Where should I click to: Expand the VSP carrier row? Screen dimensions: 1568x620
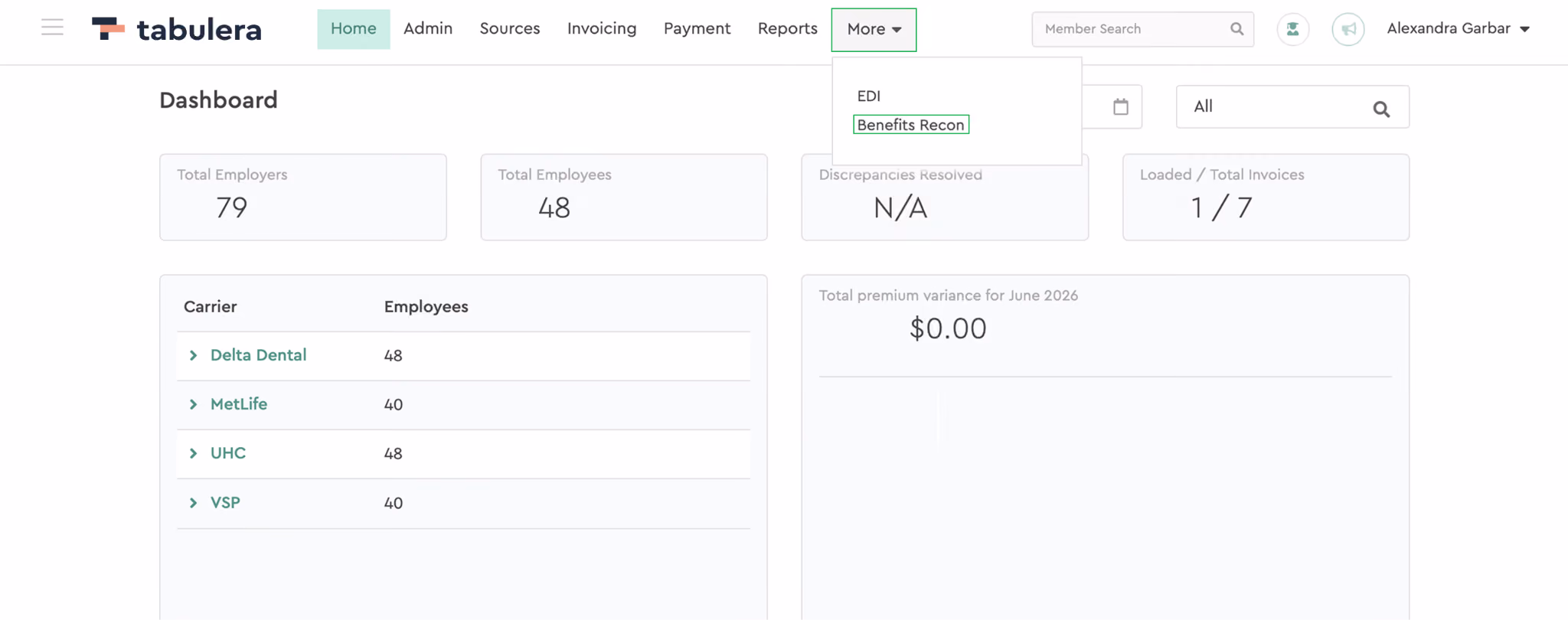[193, 503]
